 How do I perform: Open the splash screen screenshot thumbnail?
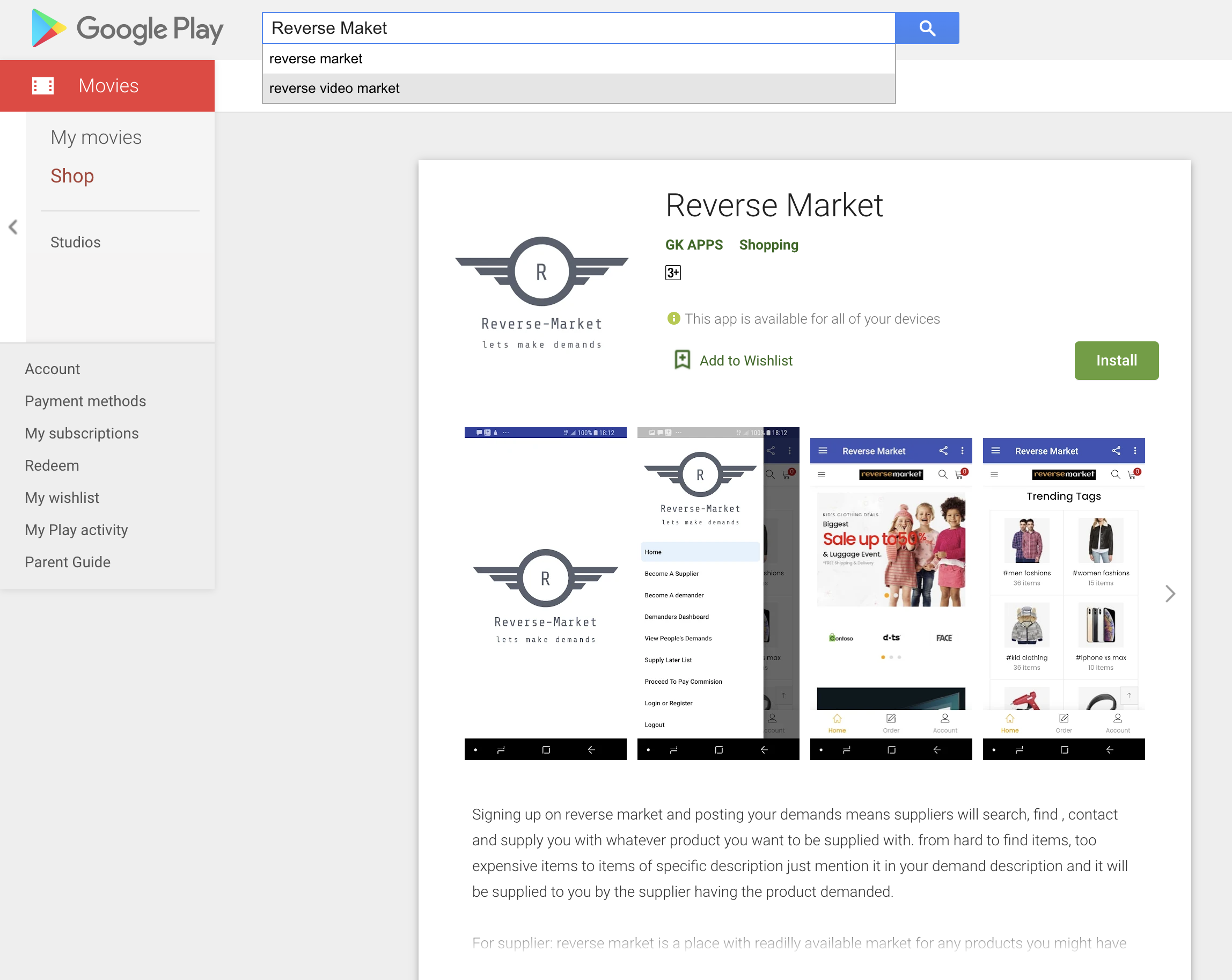click(545, 593)
